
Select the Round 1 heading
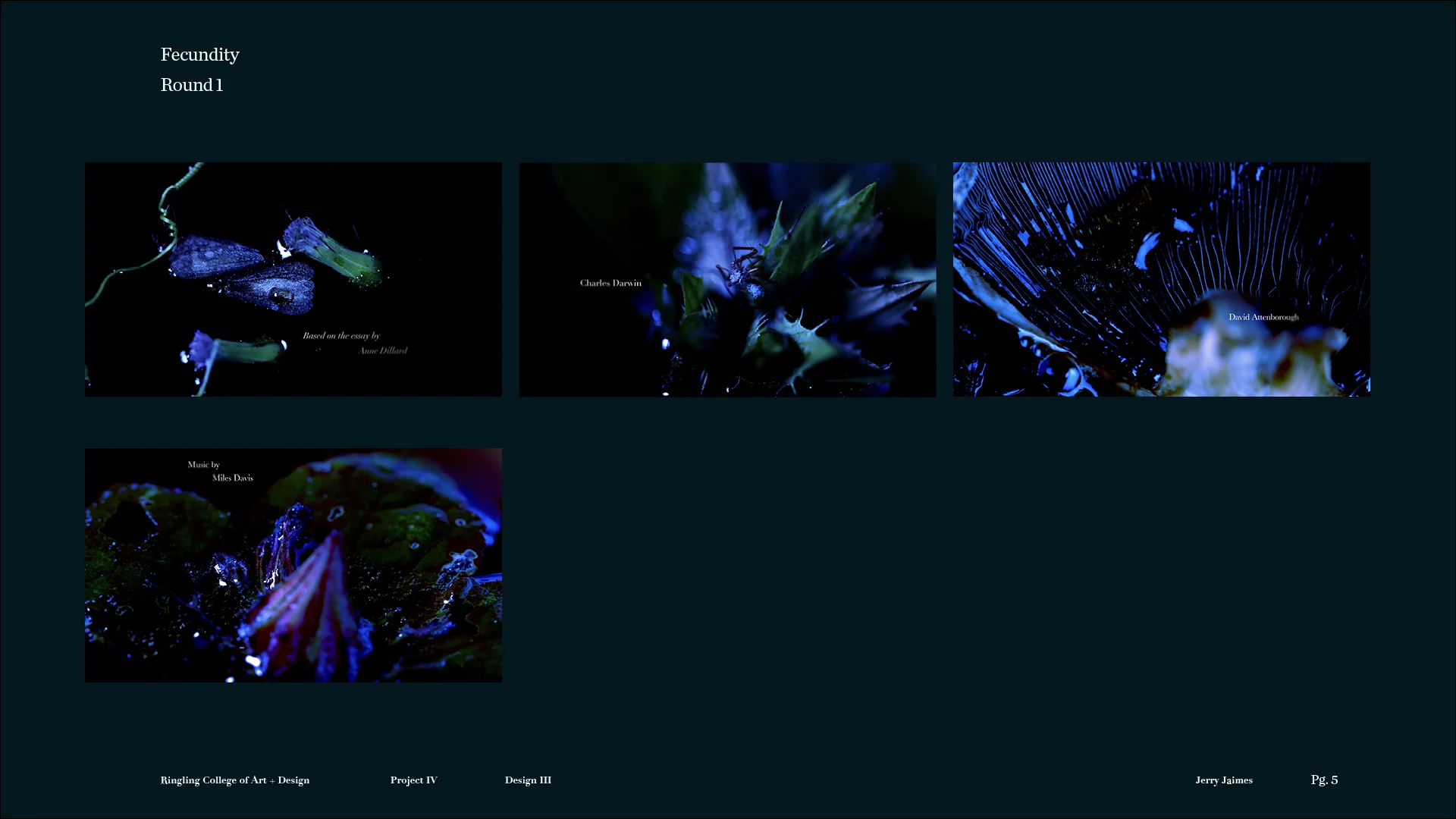[x=192, y=85]
